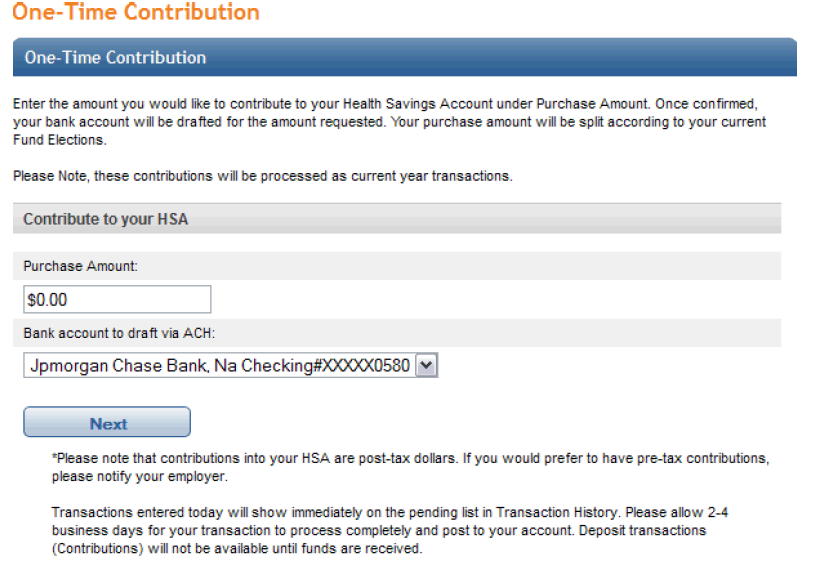Screen dimensions: 822x577
Task: Click the Purchase Amount input field
Action: 117,299
